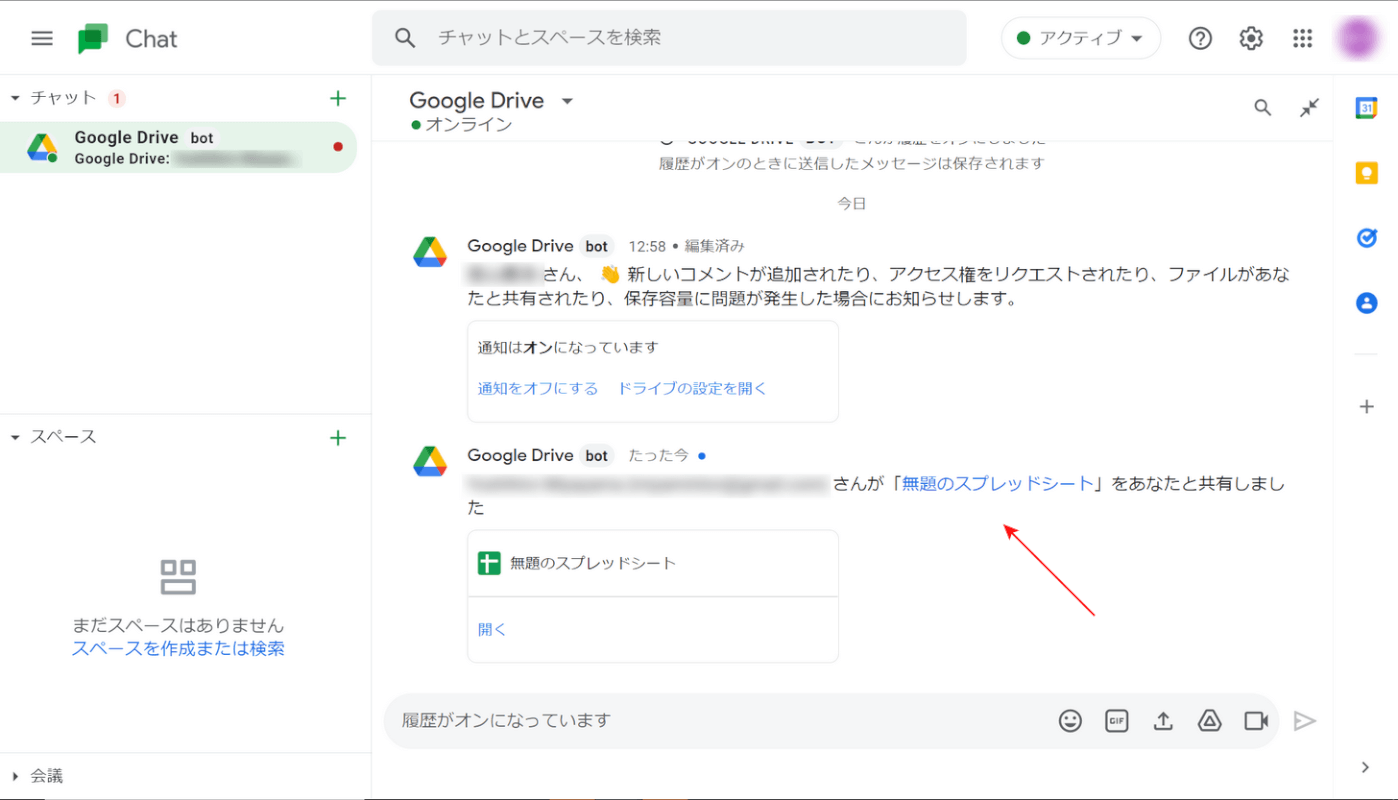Click the Google Chat logo
This screenshot has height=800, width=1398.
(93, 39)
